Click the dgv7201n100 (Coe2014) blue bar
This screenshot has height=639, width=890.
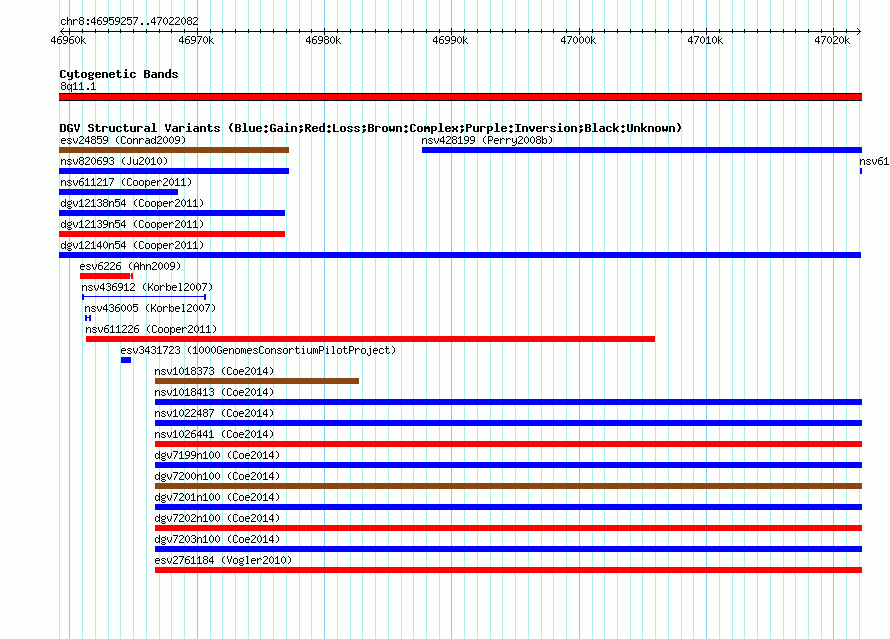tap(509, 507)
